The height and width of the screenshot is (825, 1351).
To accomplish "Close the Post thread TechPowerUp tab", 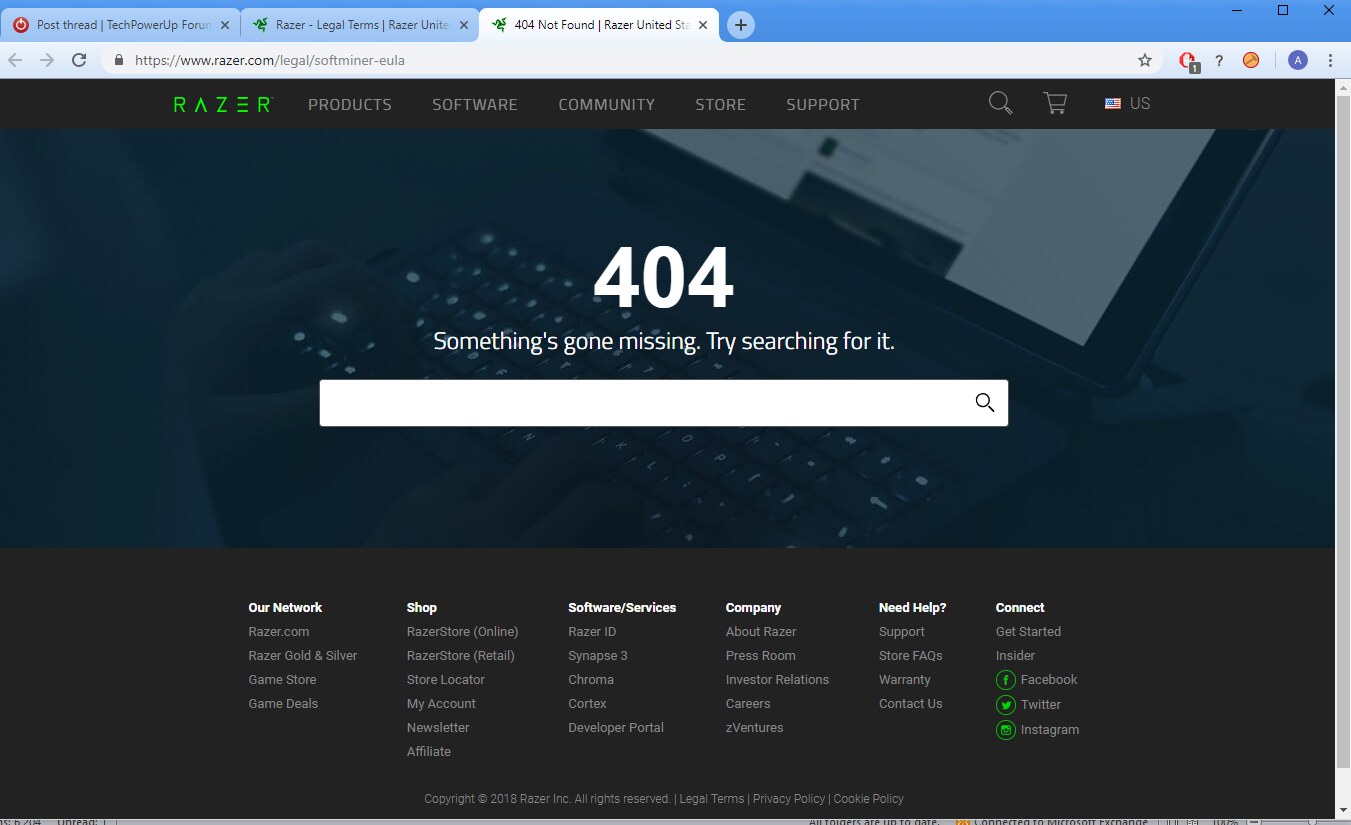I will [225, 25].
